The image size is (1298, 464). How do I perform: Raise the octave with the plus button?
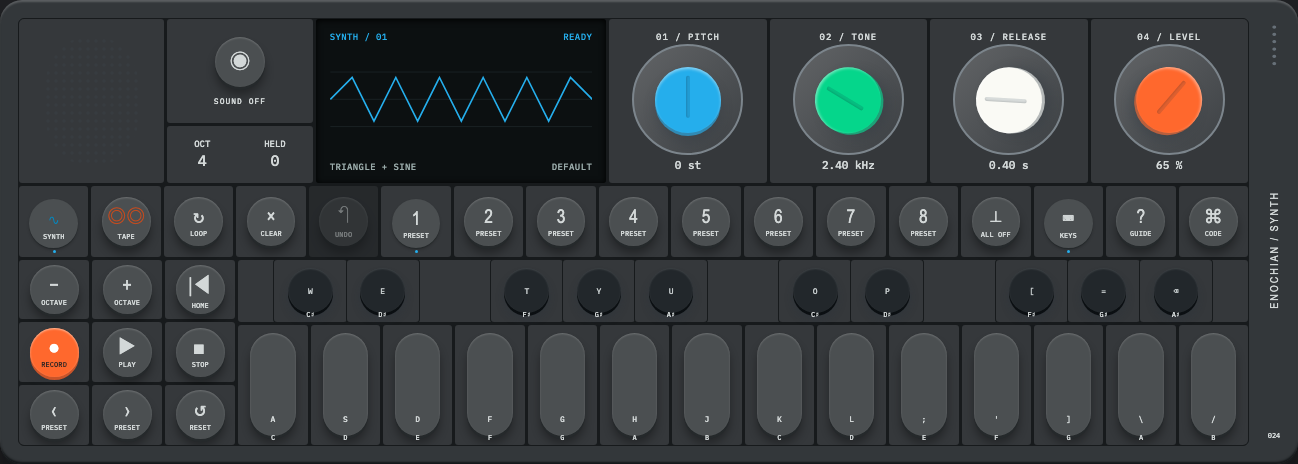coord(127,290)
